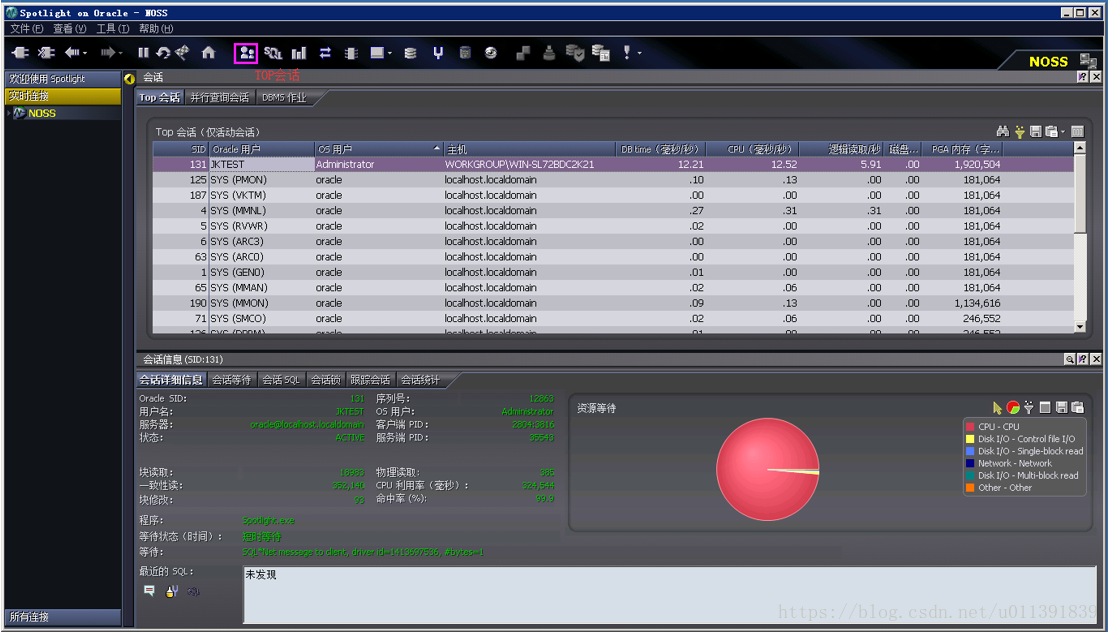Click the chip configuration toolbar icon

point(351,53)
